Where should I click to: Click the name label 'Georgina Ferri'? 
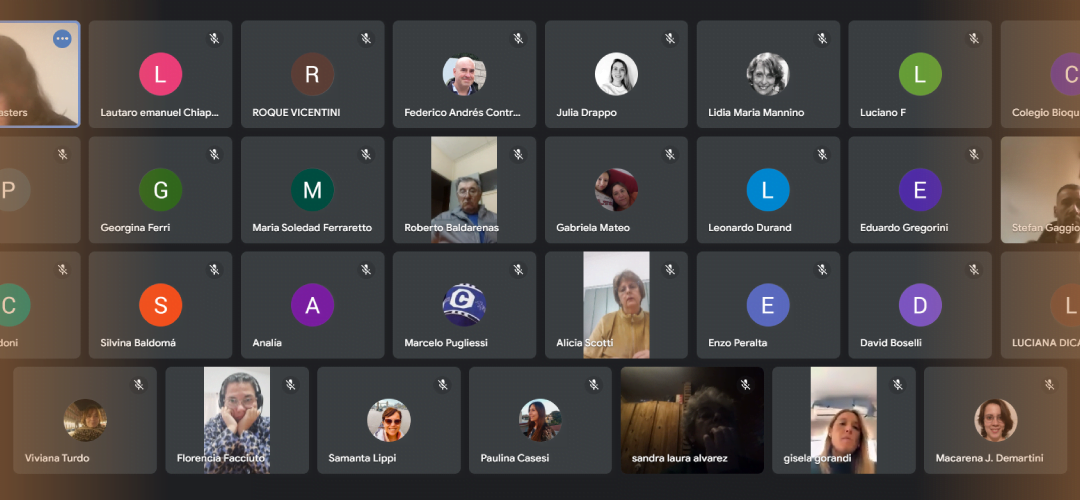(x=135, y=227)
